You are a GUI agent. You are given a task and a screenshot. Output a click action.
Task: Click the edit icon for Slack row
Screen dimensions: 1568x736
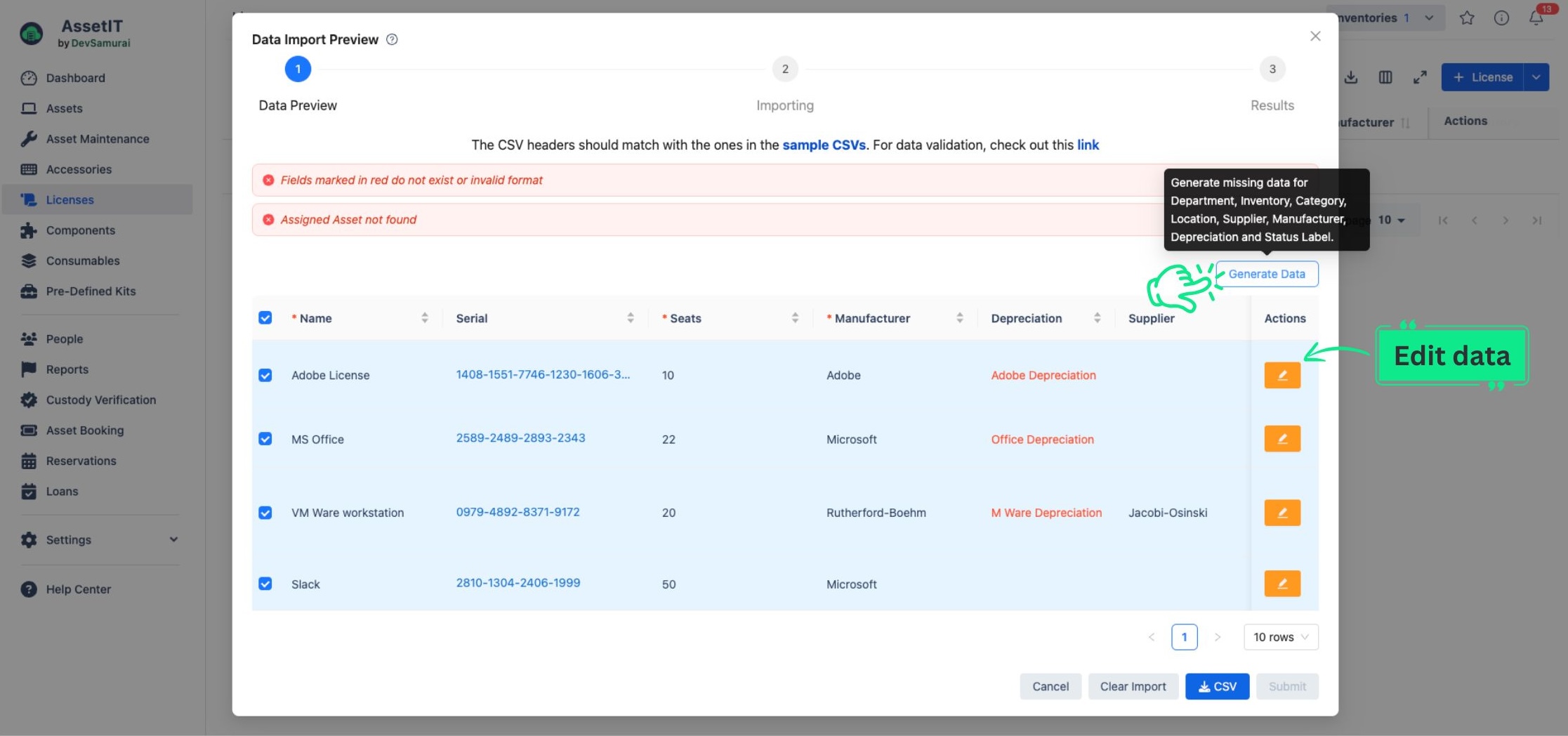point(1282,584)
